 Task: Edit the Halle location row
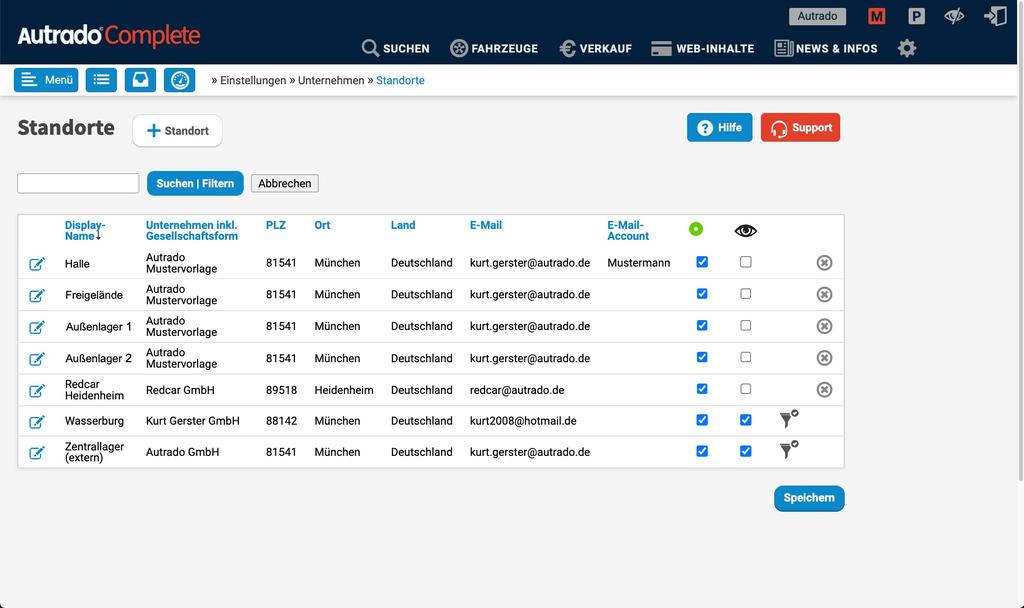tap(37, 264)
